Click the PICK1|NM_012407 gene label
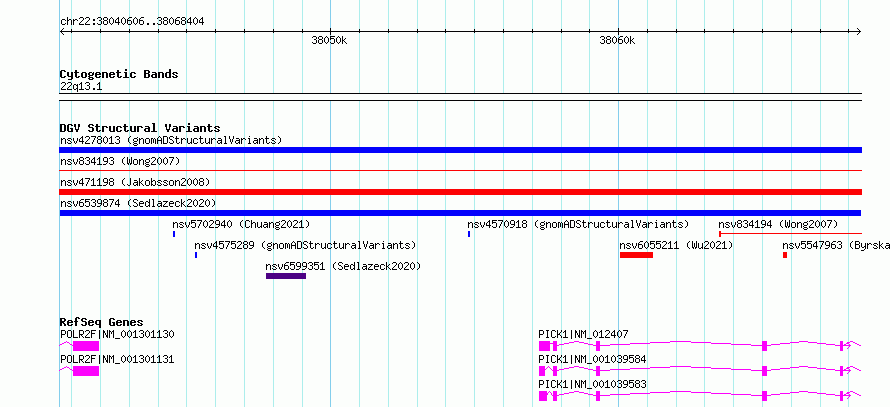The width and height of the screenshot is (890, 407). pos(583,334)
